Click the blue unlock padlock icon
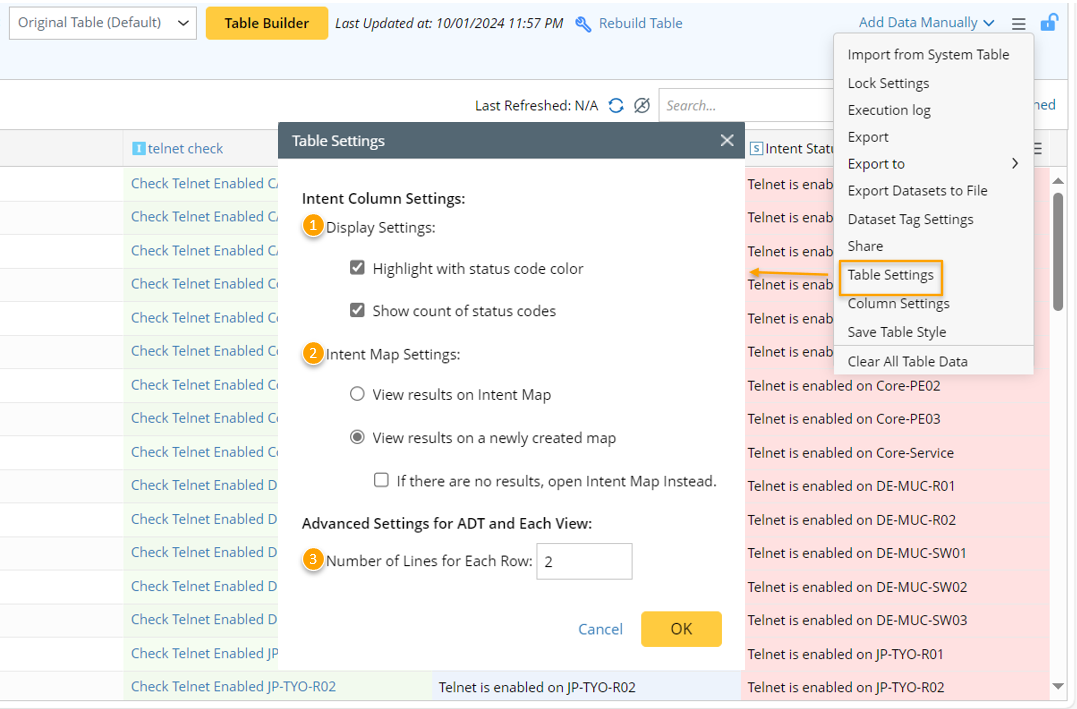Image resolution: width=1077 pixels, height=709 pixels. click(x=1048, y=23)
